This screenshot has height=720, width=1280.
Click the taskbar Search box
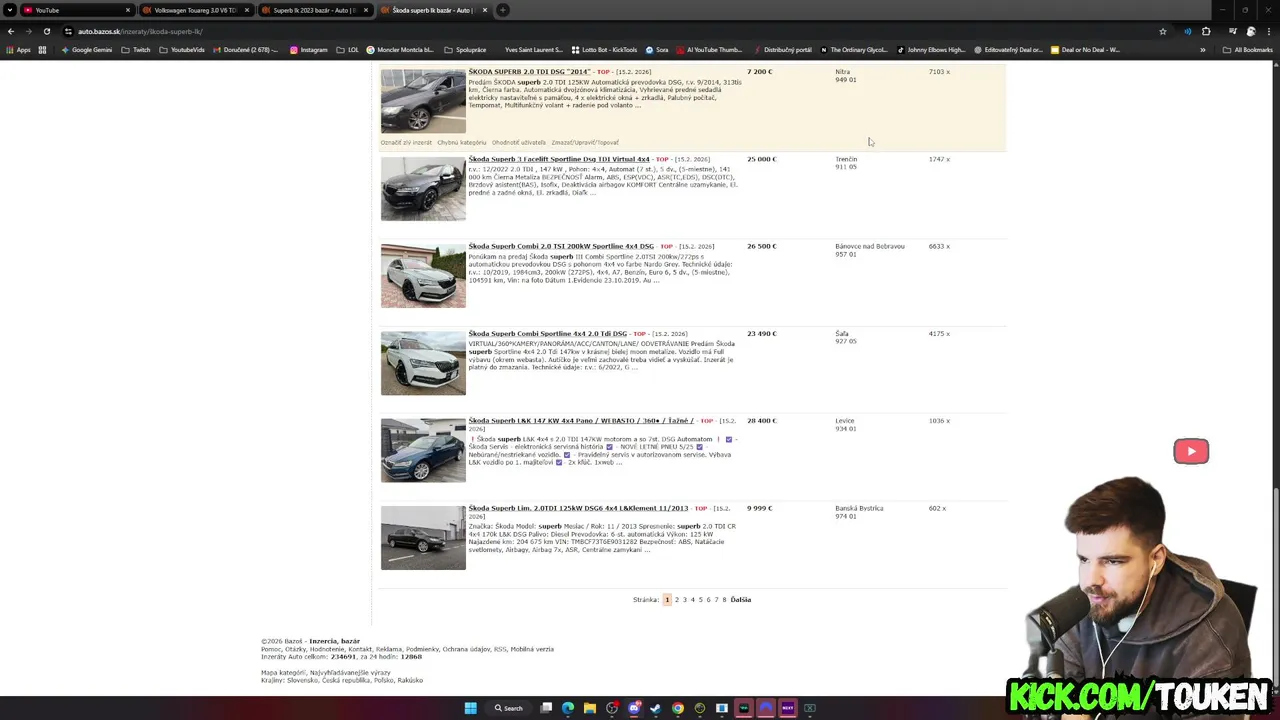(x=508, y=708)
